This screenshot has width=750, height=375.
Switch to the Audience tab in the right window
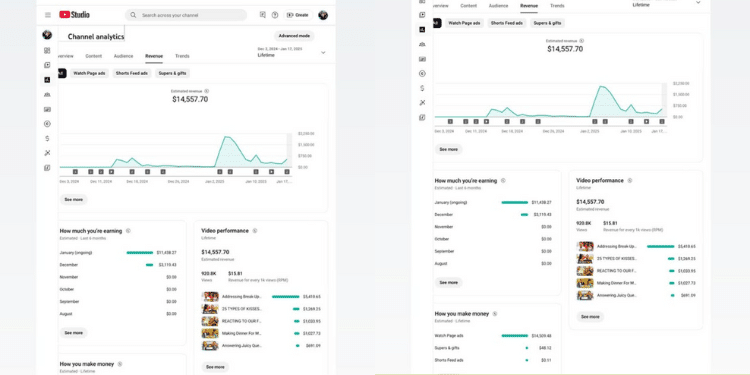click(498, 6)
